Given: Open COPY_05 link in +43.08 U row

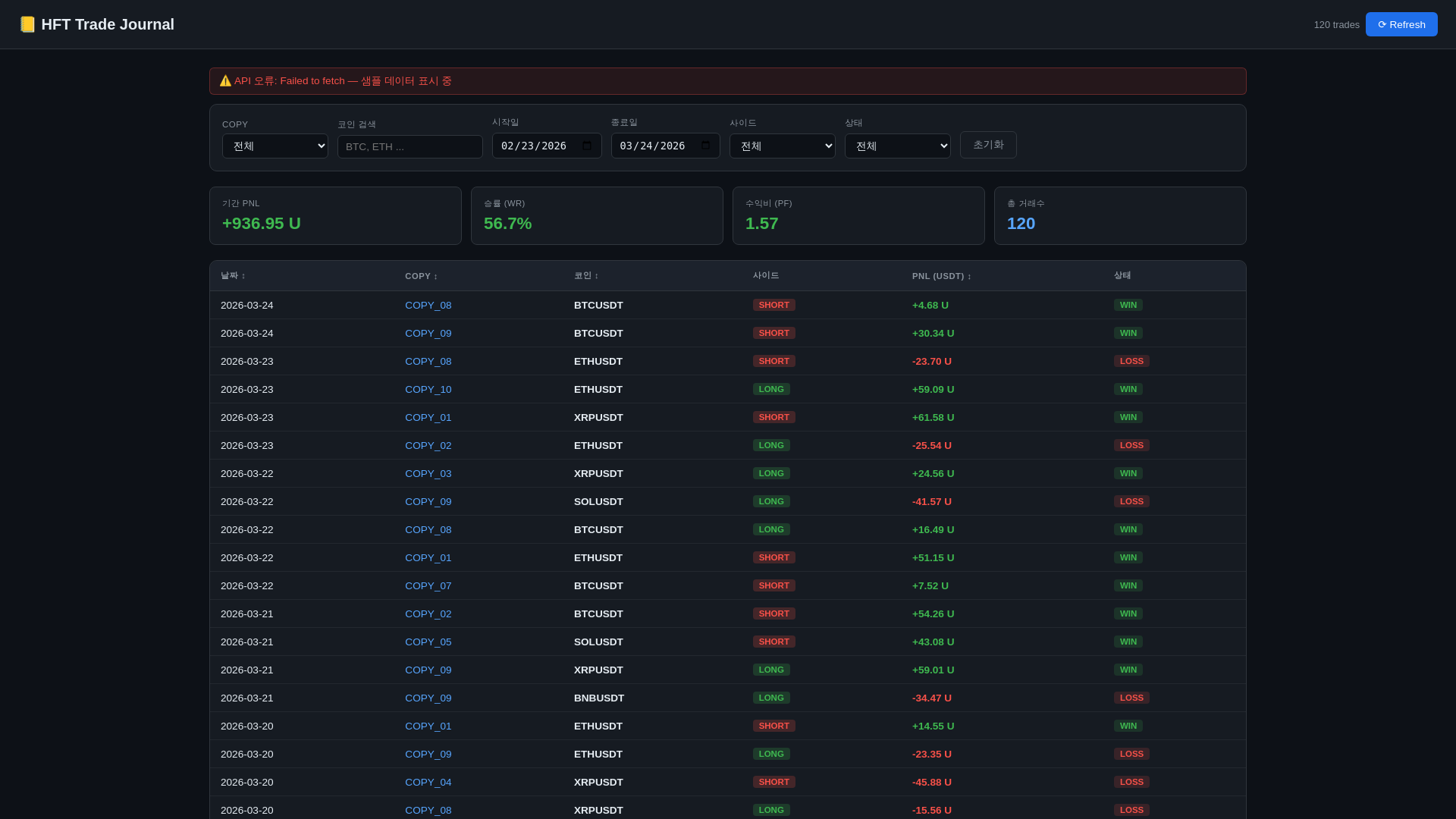Looking at the screenshot, I should point(428,642).
